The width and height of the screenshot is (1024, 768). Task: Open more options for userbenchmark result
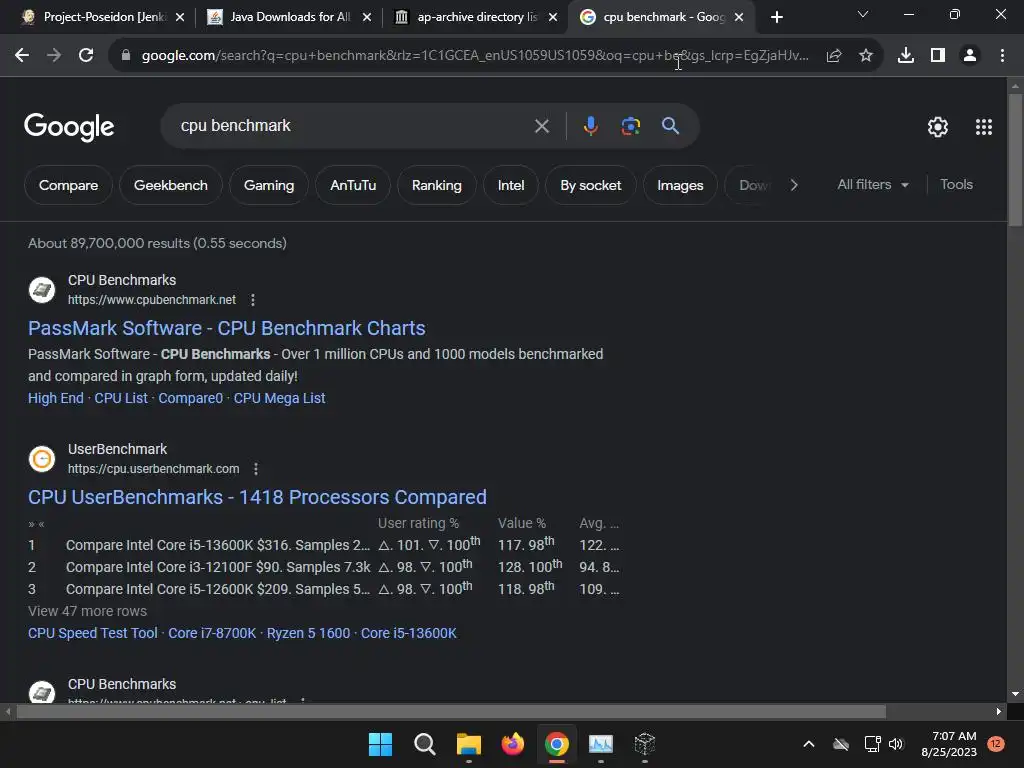[x=256, y=469]
